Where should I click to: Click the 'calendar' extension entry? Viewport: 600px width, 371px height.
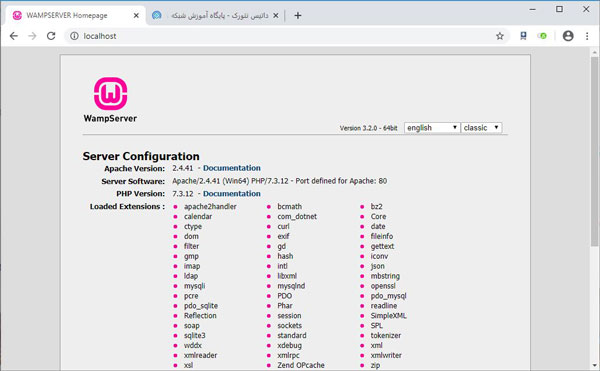pyautogui.click(x=198, y=216)
